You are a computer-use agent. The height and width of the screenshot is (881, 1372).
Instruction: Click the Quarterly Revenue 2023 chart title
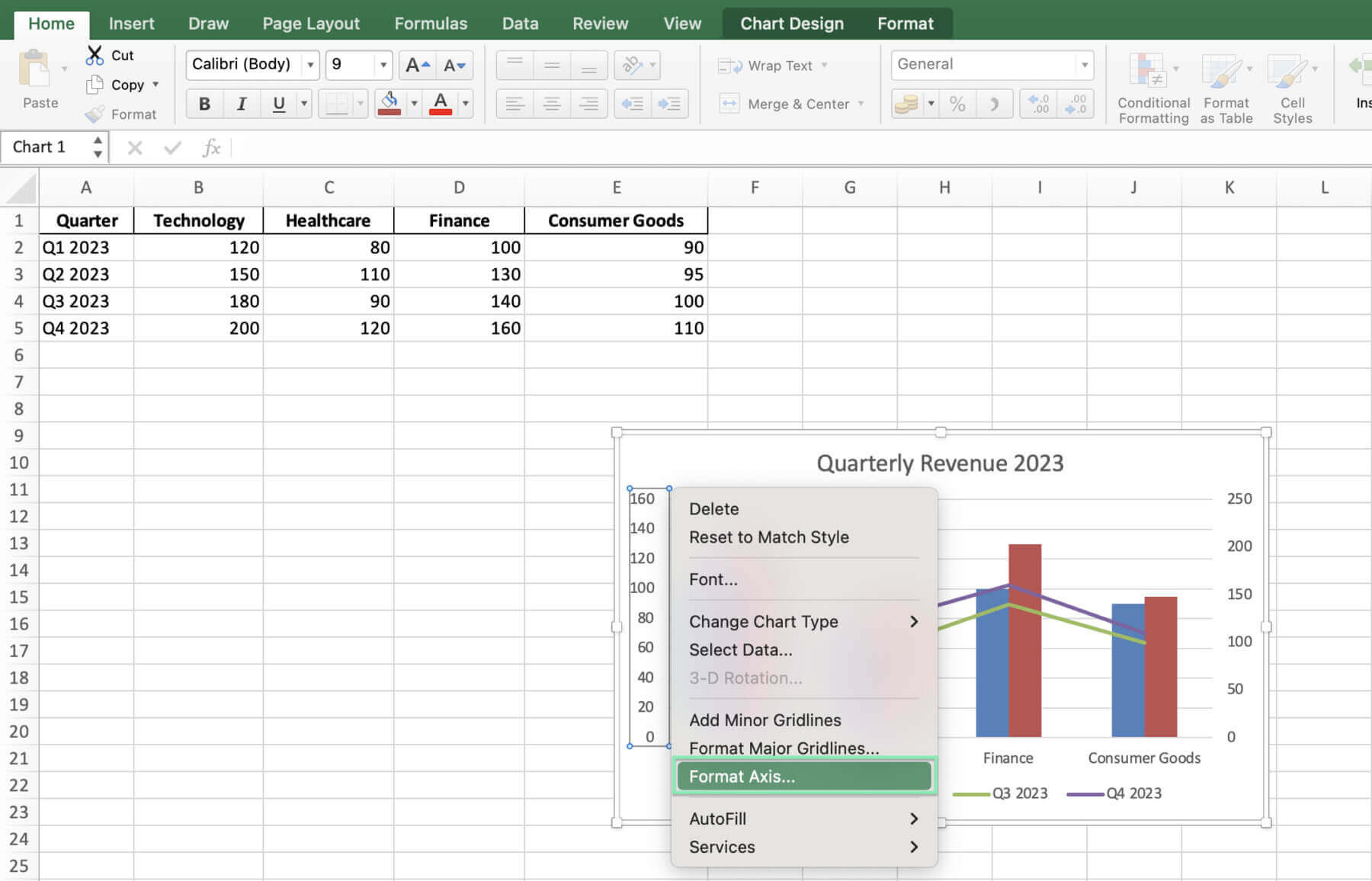[940, 463]
